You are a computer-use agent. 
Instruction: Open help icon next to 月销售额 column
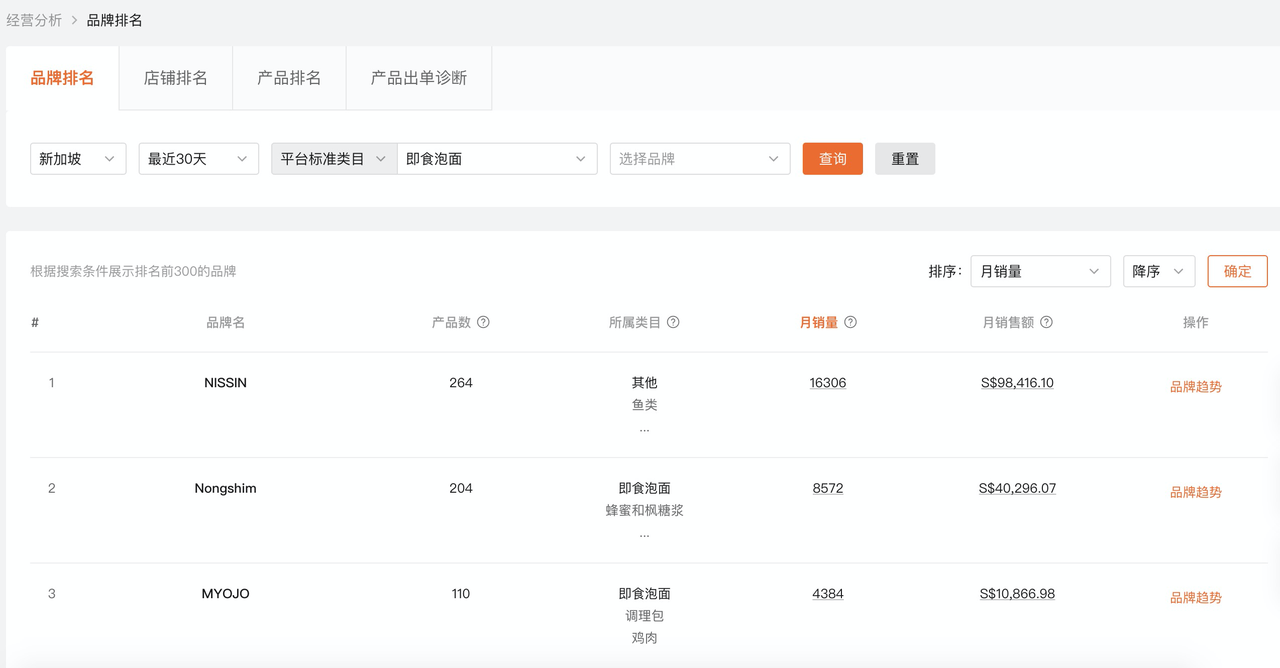[1046, 322]
